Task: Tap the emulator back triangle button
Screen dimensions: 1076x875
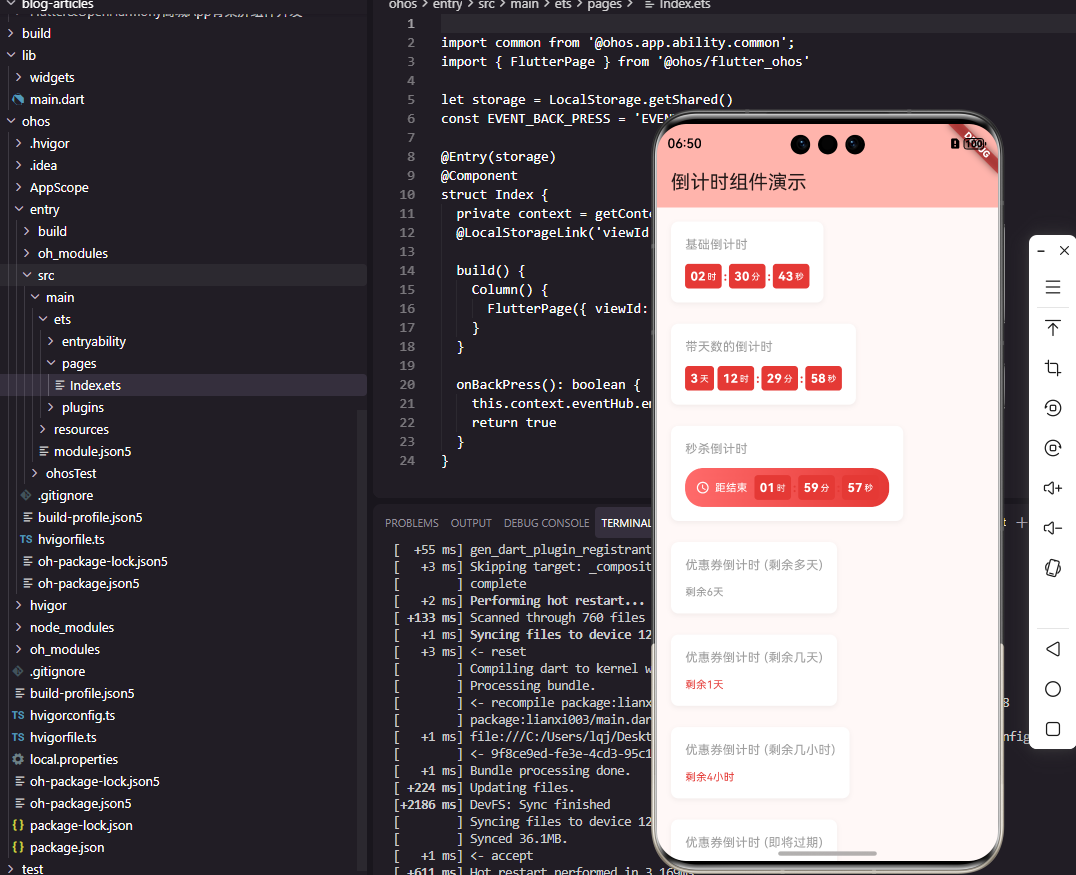Action: tap(1053, 649)
